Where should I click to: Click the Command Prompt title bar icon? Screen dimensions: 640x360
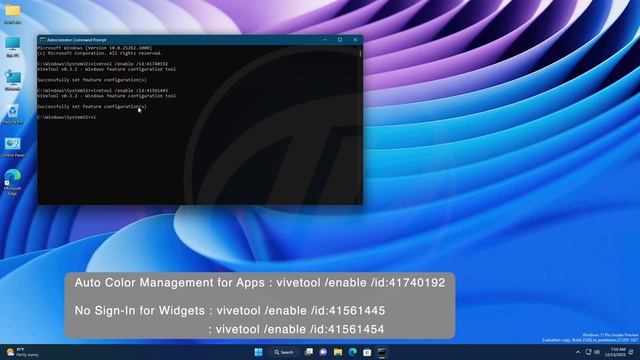coord(42,40)
